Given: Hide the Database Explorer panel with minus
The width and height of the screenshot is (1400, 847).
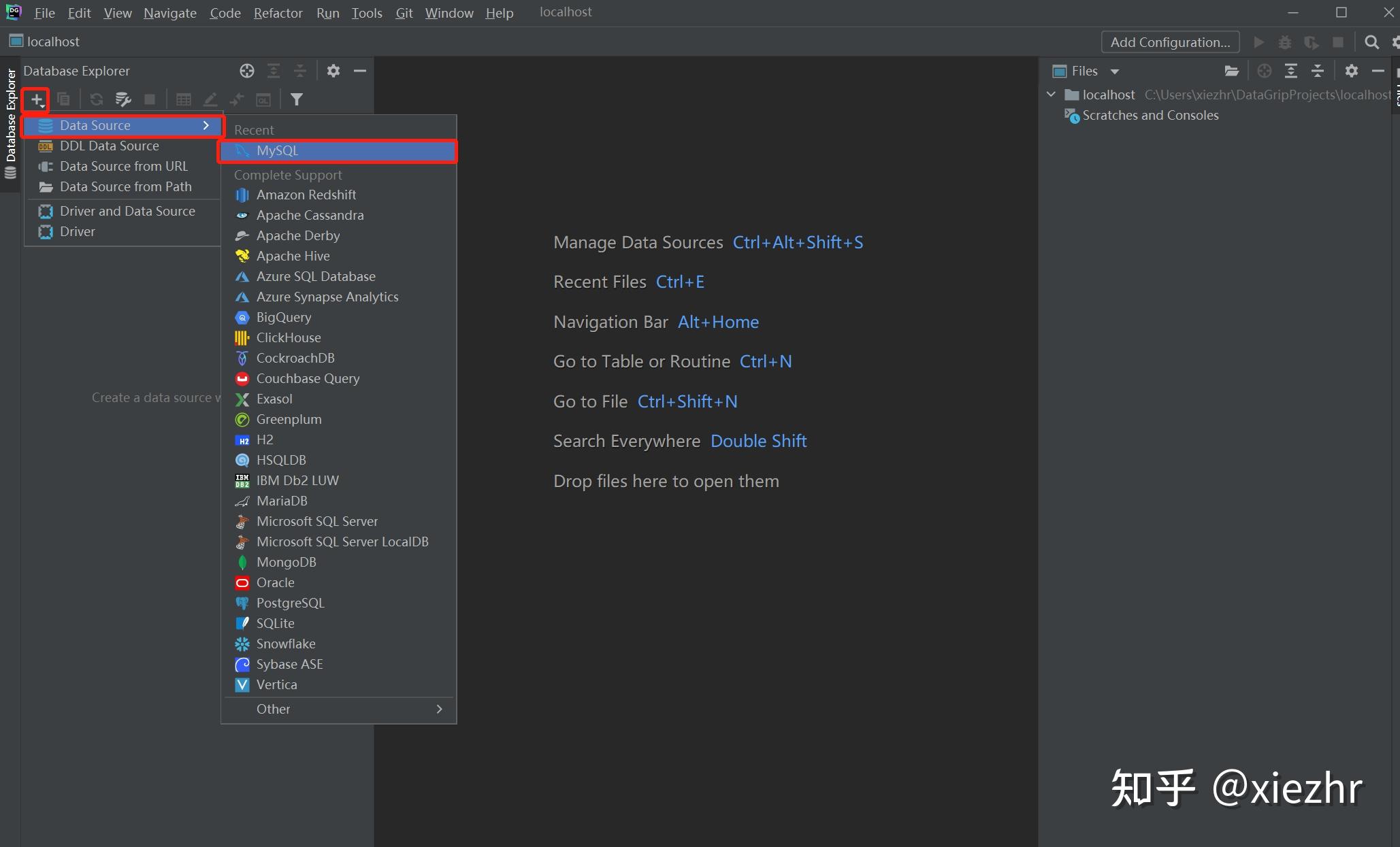Looking at the screenshot, I should [x=360, y=71].
